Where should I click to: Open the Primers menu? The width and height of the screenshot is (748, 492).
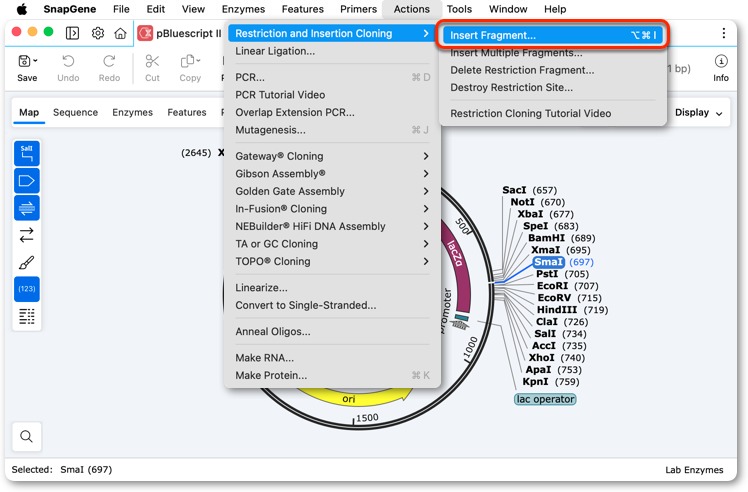click(x=358, y=9)
